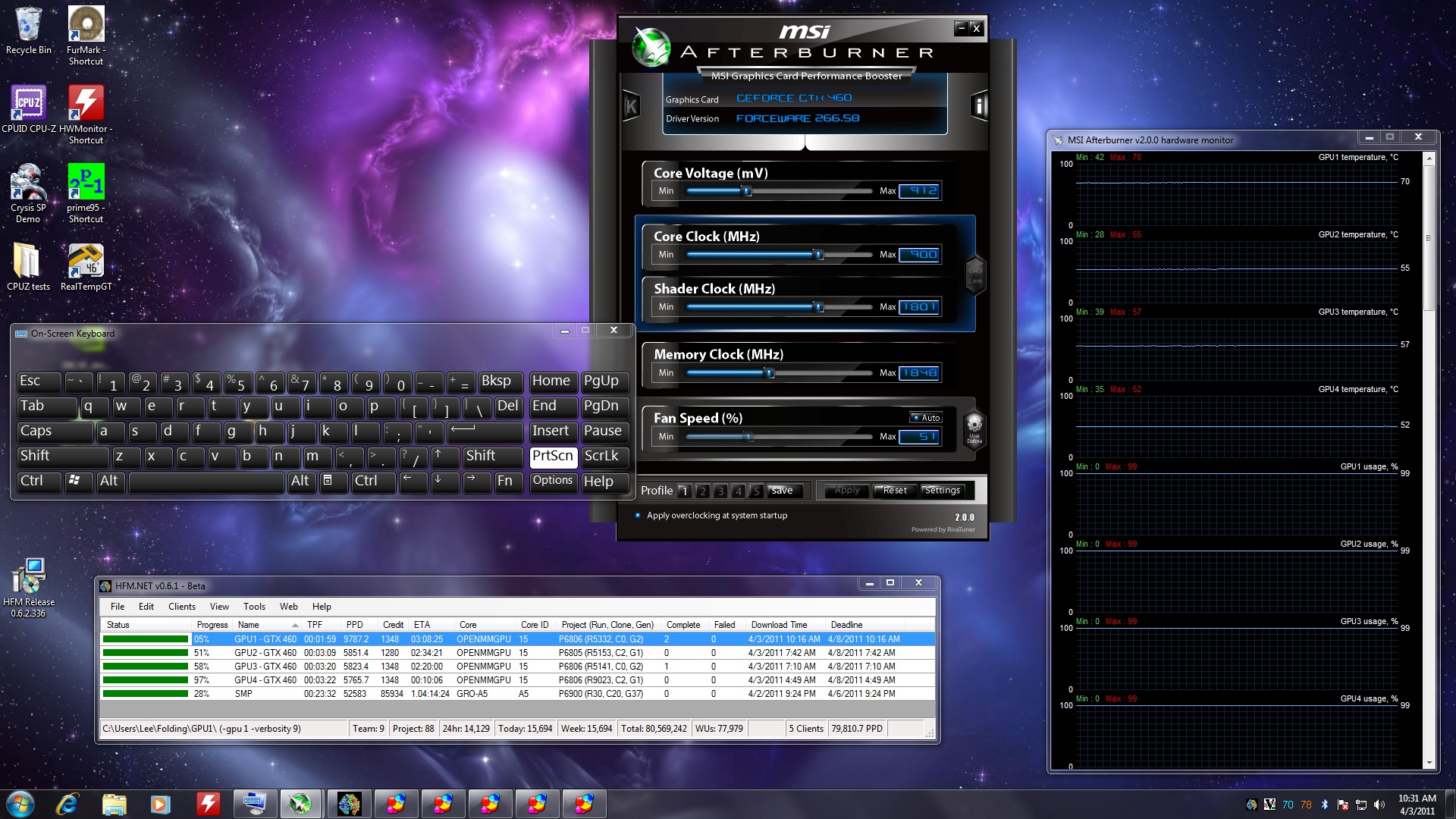Viewport: 1456px width, 819px height.
Task: Click the Afterburner information 'i' icon
Action: coord(979,106)
